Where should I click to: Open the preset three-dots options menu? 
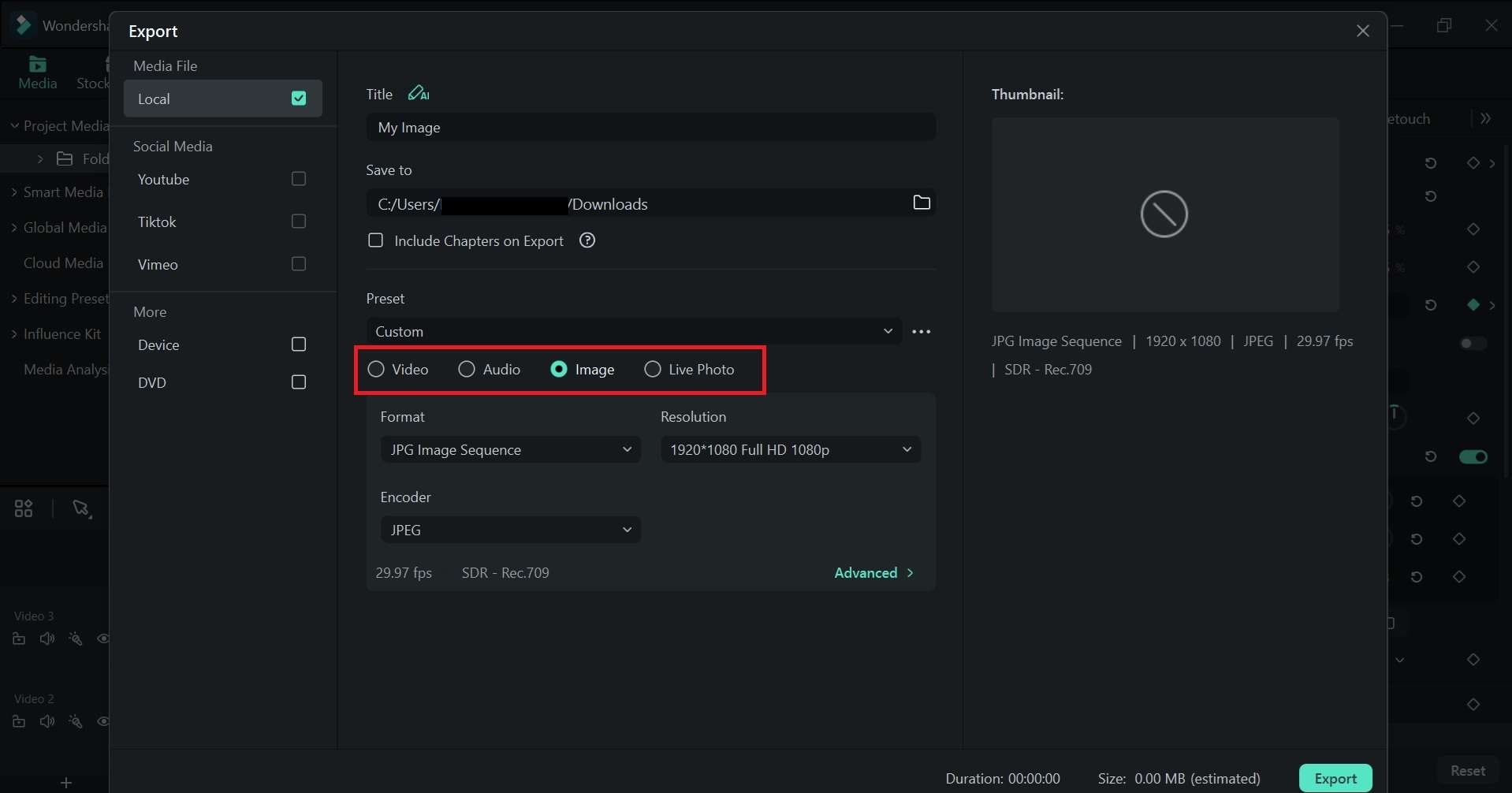click(x=921, y=332)
